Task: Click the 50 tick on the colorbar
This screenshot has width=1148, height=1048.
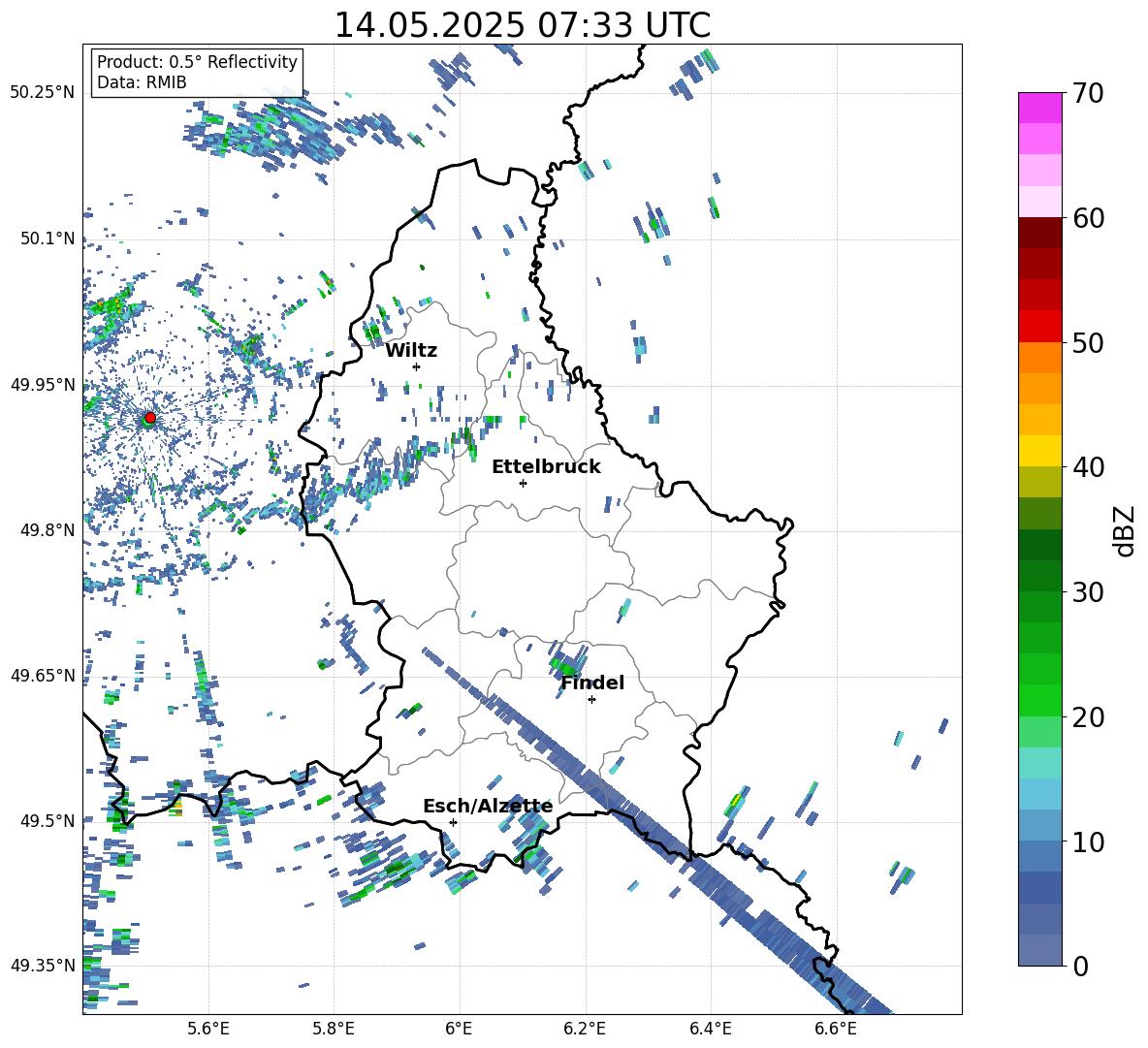Action: point(1087,342)
